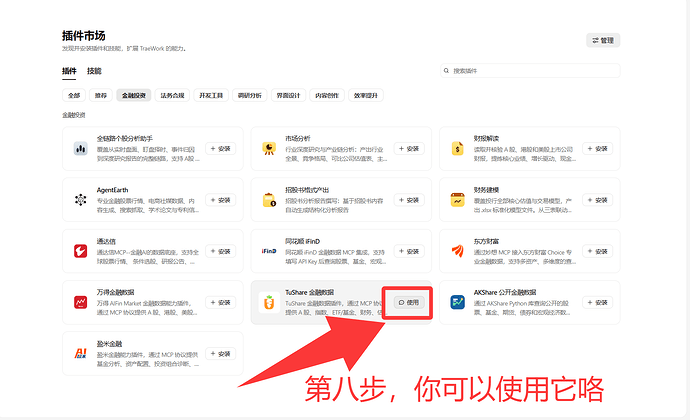
Task: Open the 招股书格式产出 plugin title
Action: 307,190
